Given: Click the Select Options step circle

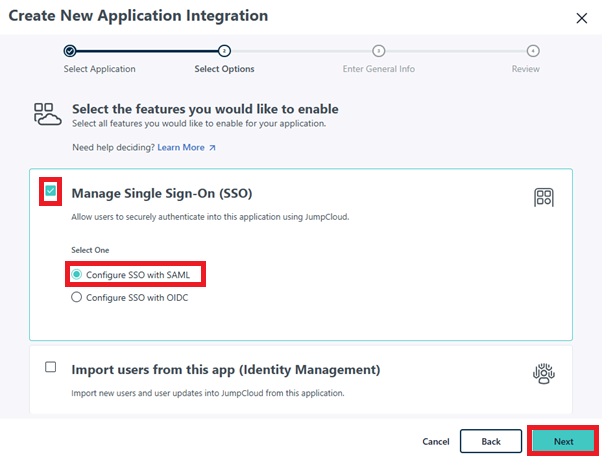Looking at the screenshot, I should coord(224,50).
